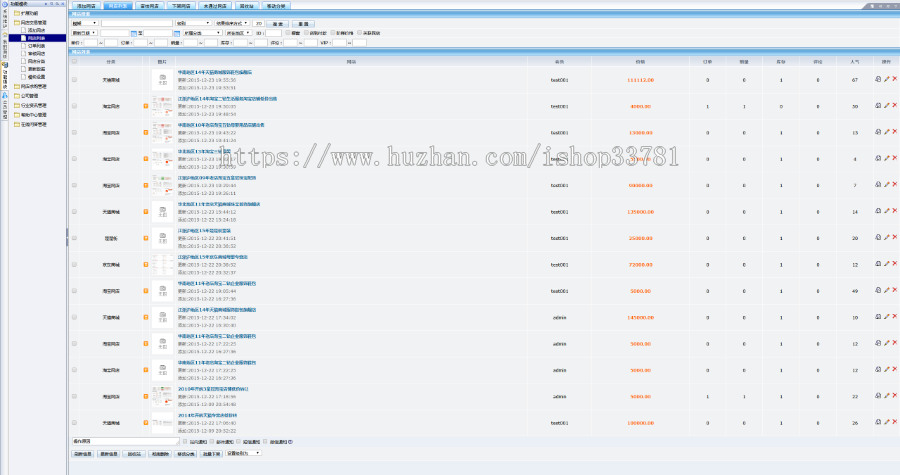Switch to the fifth tab in the top tab bar
900x475 pixels.
215,6
